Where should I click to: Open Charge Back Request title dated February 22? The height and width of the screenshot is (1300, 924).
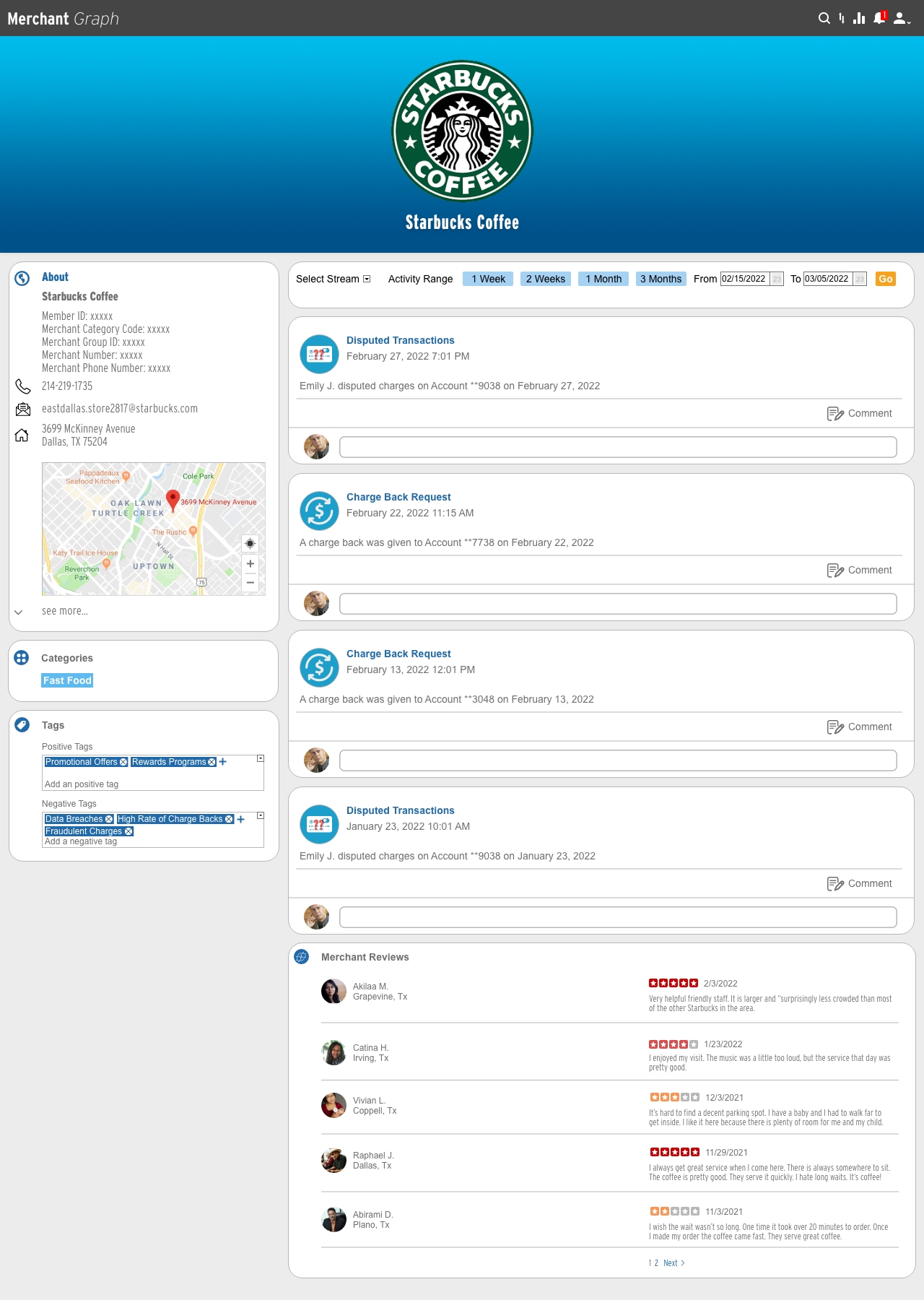tap(398, 497)
